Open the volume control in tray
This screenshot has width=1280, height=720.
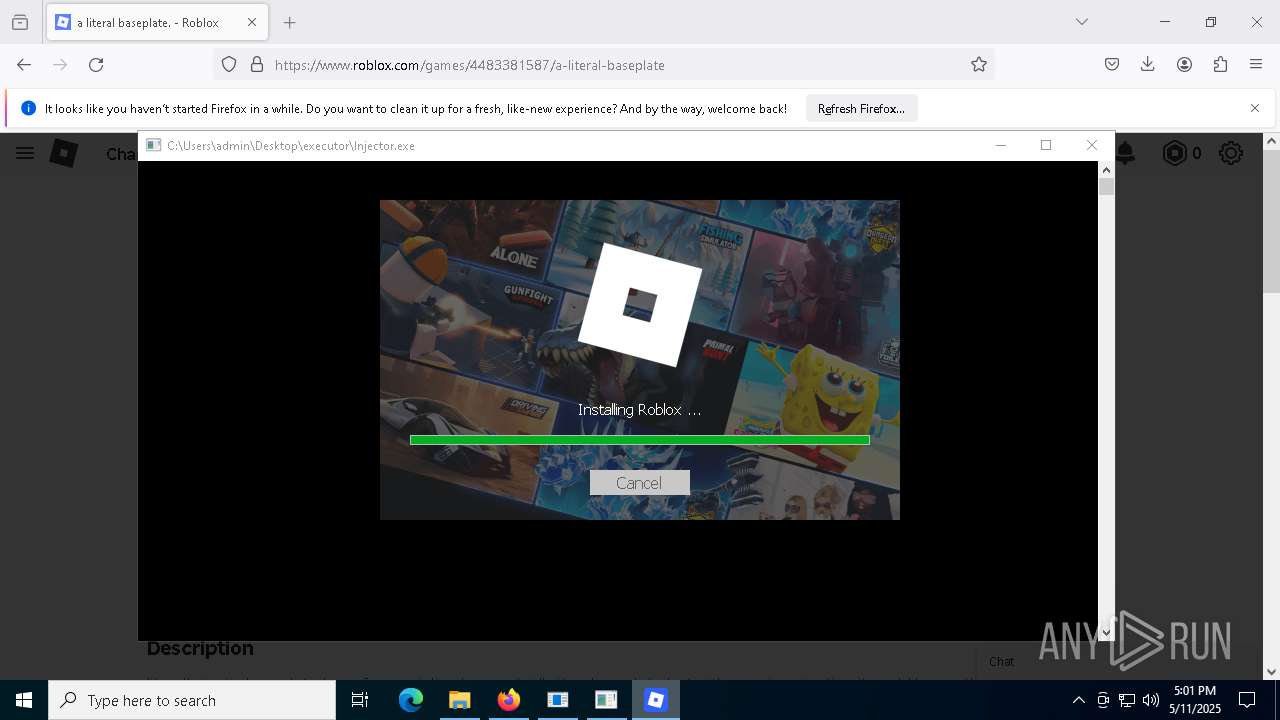pyautogui.click(x=1151, y=700)
